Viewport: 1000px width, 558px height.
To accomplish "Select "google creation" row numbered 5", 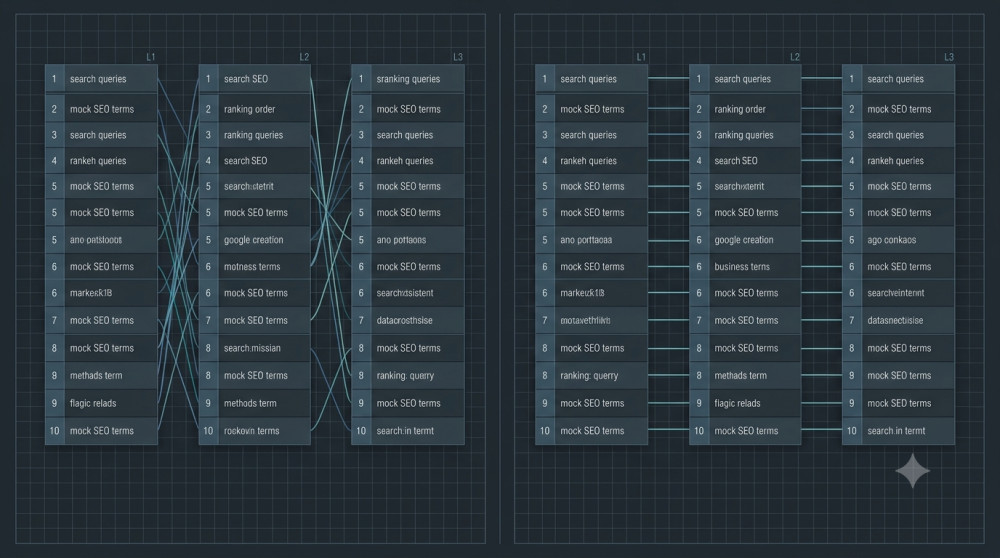I will point(254,240).
